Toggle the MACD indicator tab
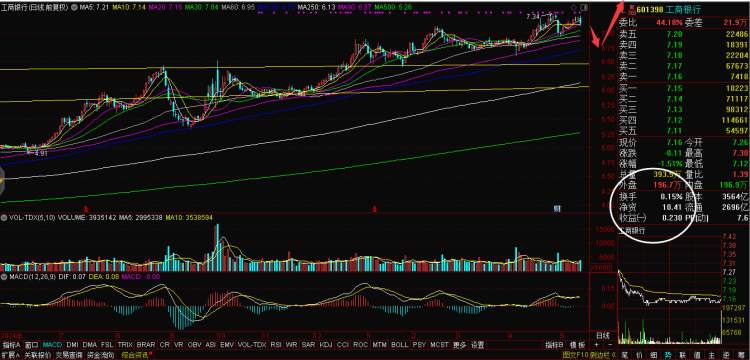The height and width of the screenshot is (360, 750). [x=52, y=345]
